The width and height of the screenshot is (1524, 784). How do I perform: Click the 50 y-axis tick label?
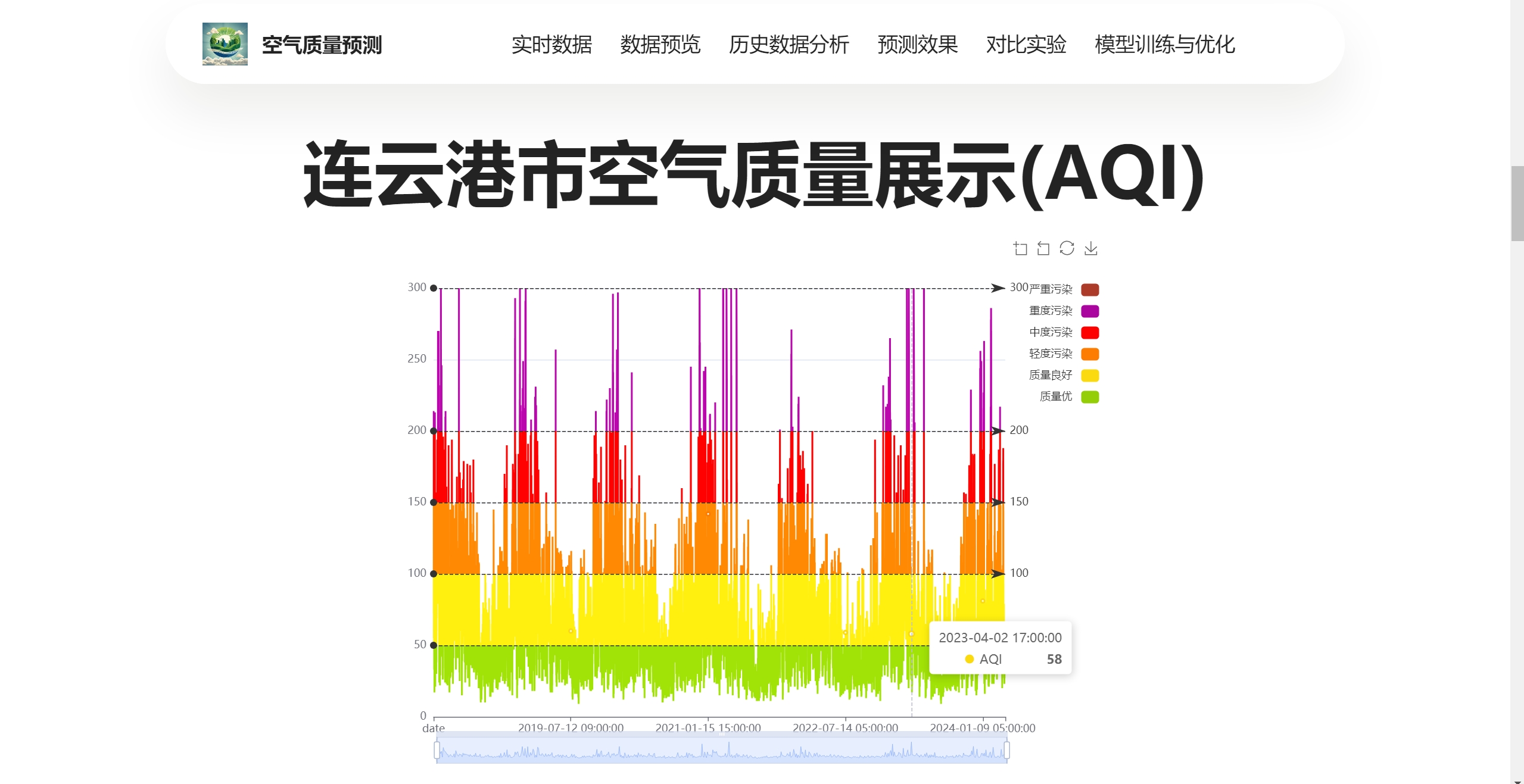pyautogui.click(x=420, y=644)
